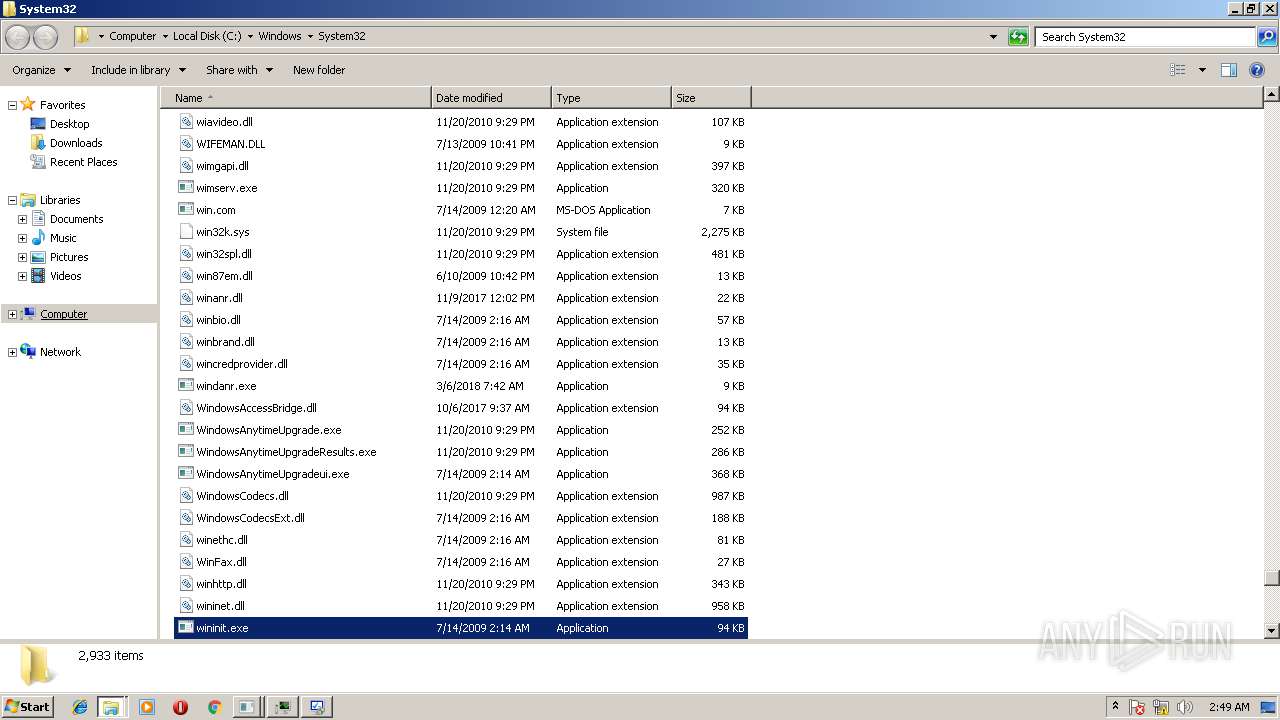Click the wiavideo.dll file icon

click(185, 122)
